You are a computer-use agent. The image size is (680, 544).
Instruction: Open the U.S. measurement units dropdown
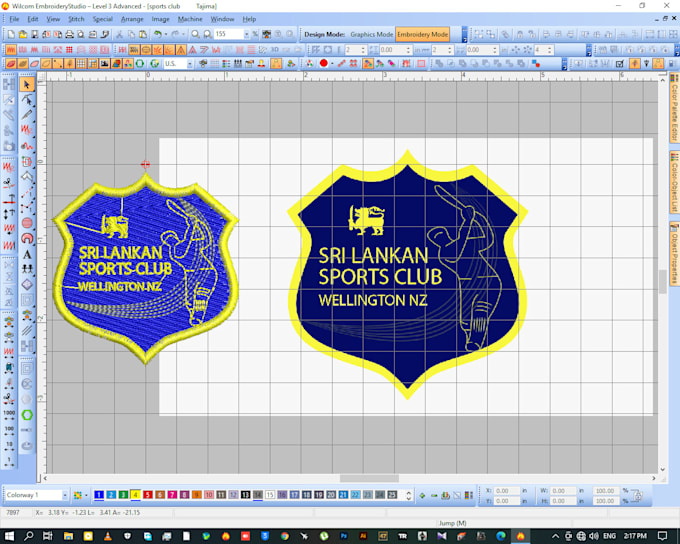pos(190,64)
